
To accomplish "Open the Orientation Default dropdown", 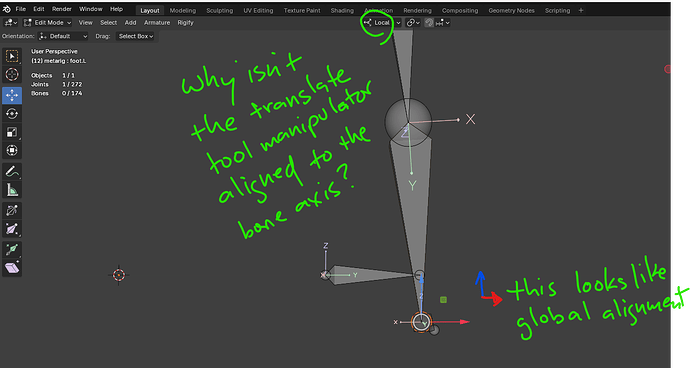I will (63, 37).
